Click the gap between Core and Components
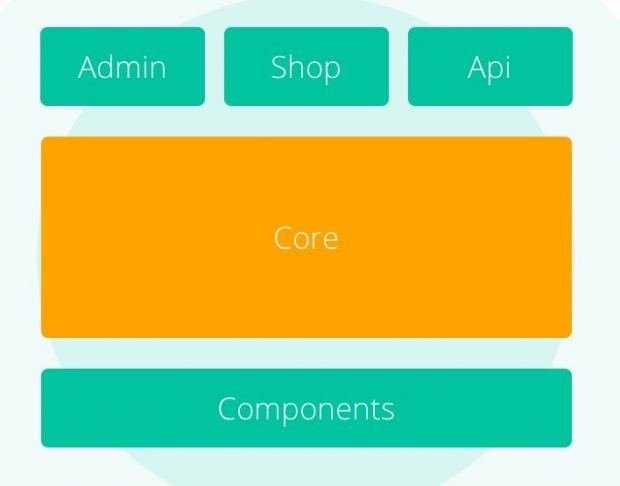This screenshot has height=486, width=620. point(306,353)
